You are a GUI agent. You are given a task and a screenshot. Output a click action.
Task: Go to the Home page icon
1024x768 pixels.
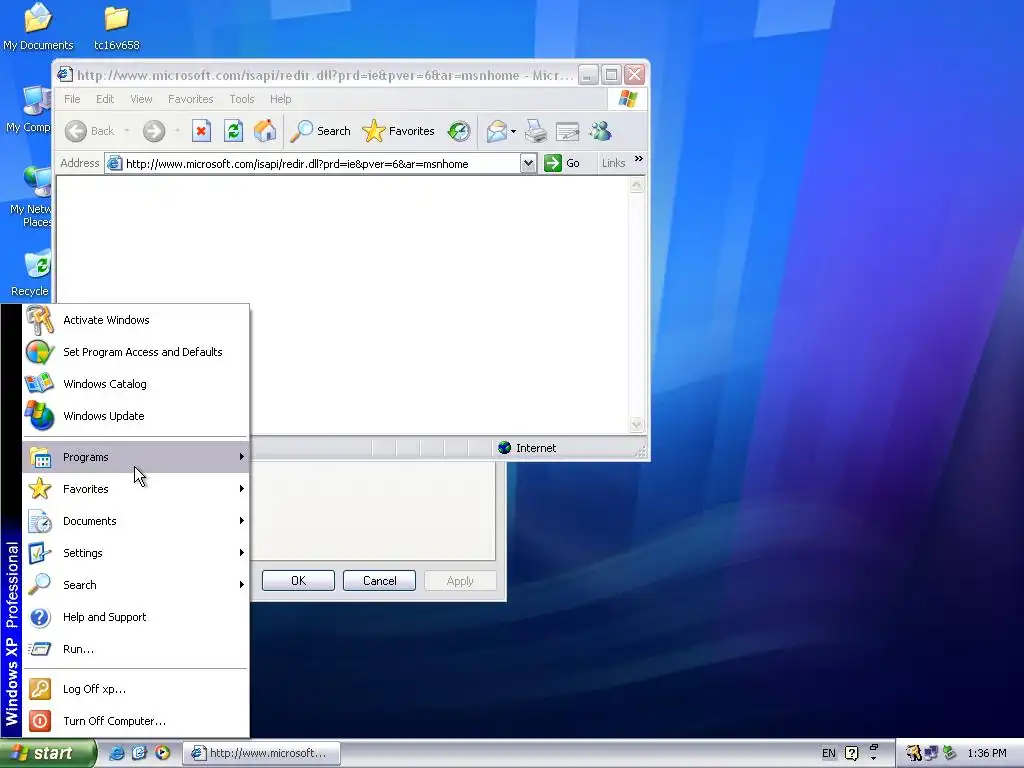pos(265,131)
